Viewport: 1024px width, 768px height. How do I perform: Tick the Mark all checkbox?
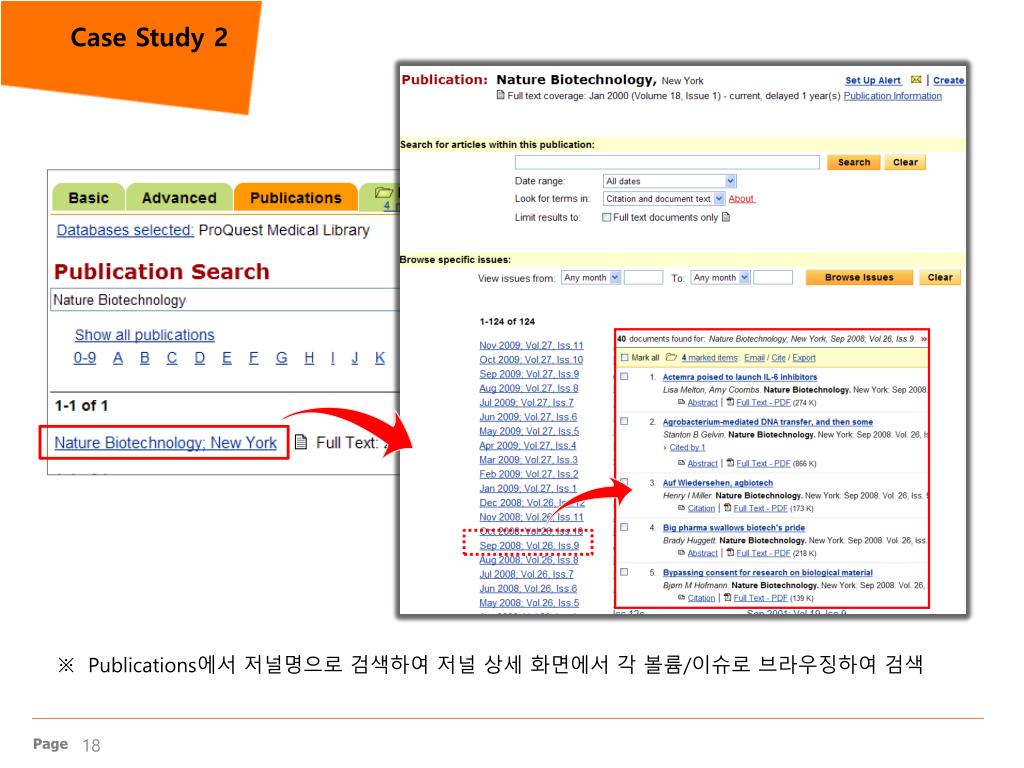click(x=624, y=358)
